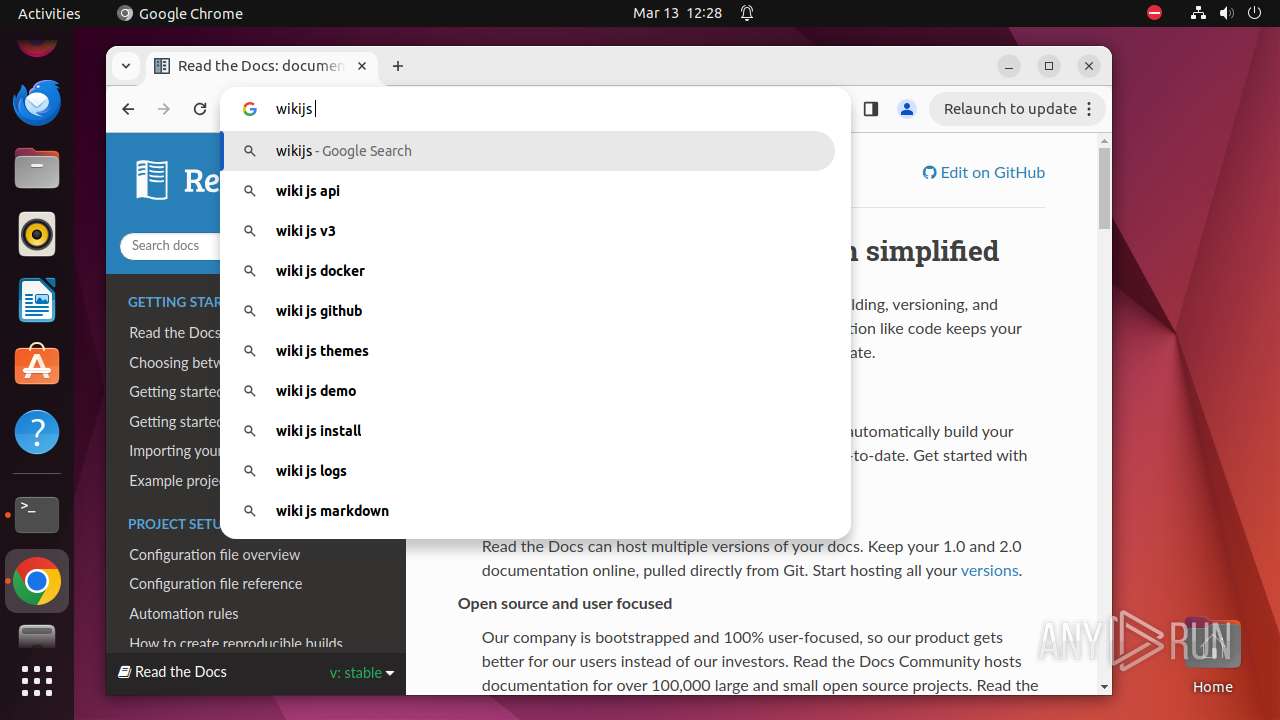Open Terminal from the dock
The width and height of the screenshot is (1280, 720).
tap(37, 515)
